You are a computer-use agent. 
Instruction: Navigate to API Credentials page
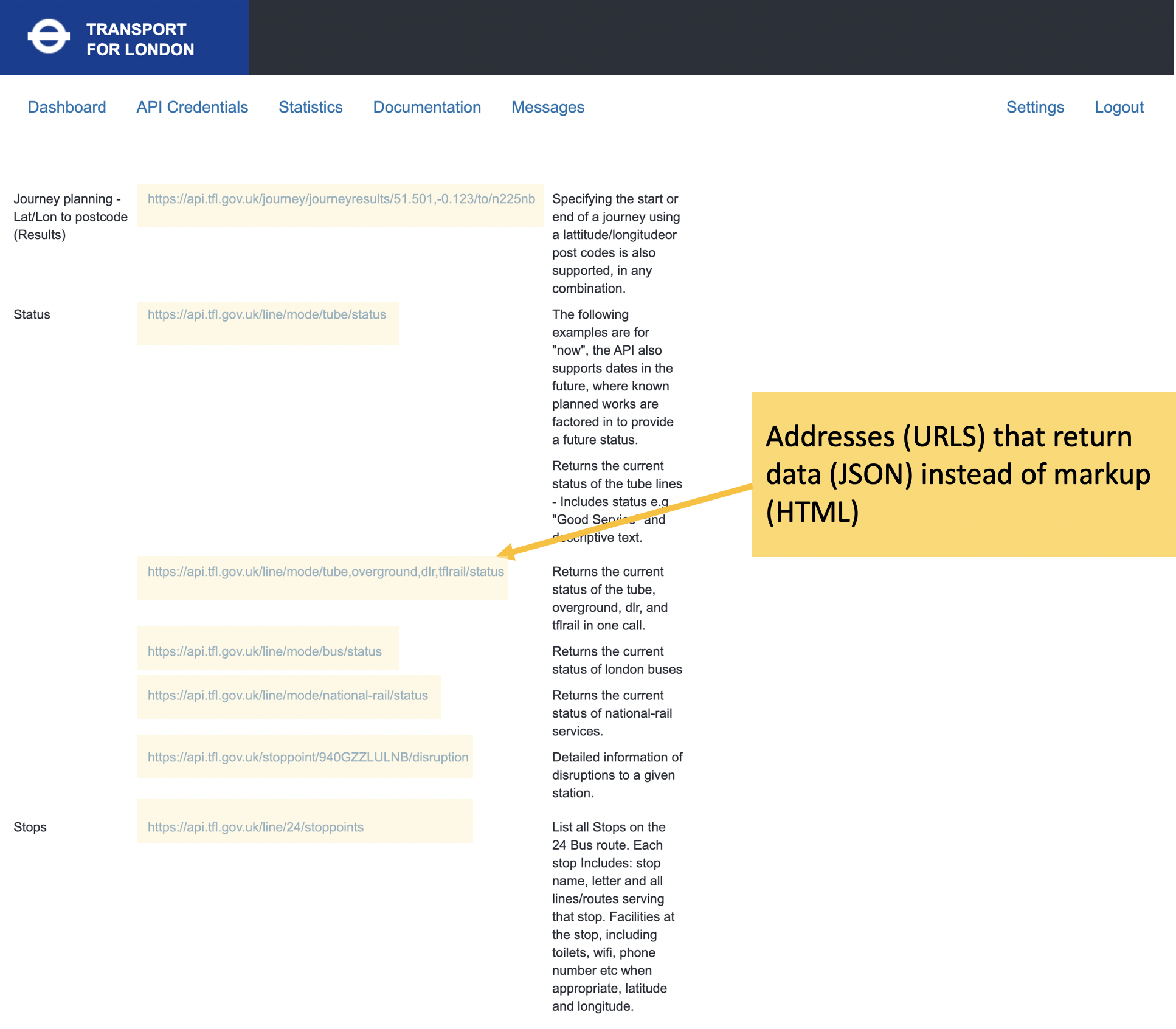[x=192, y=107]
